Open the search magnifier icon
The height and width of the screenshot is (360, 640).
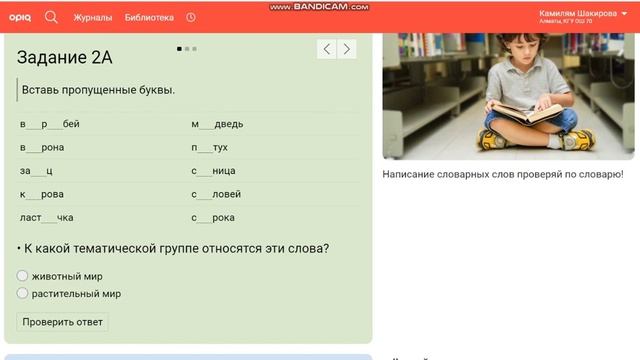point(51,17)
